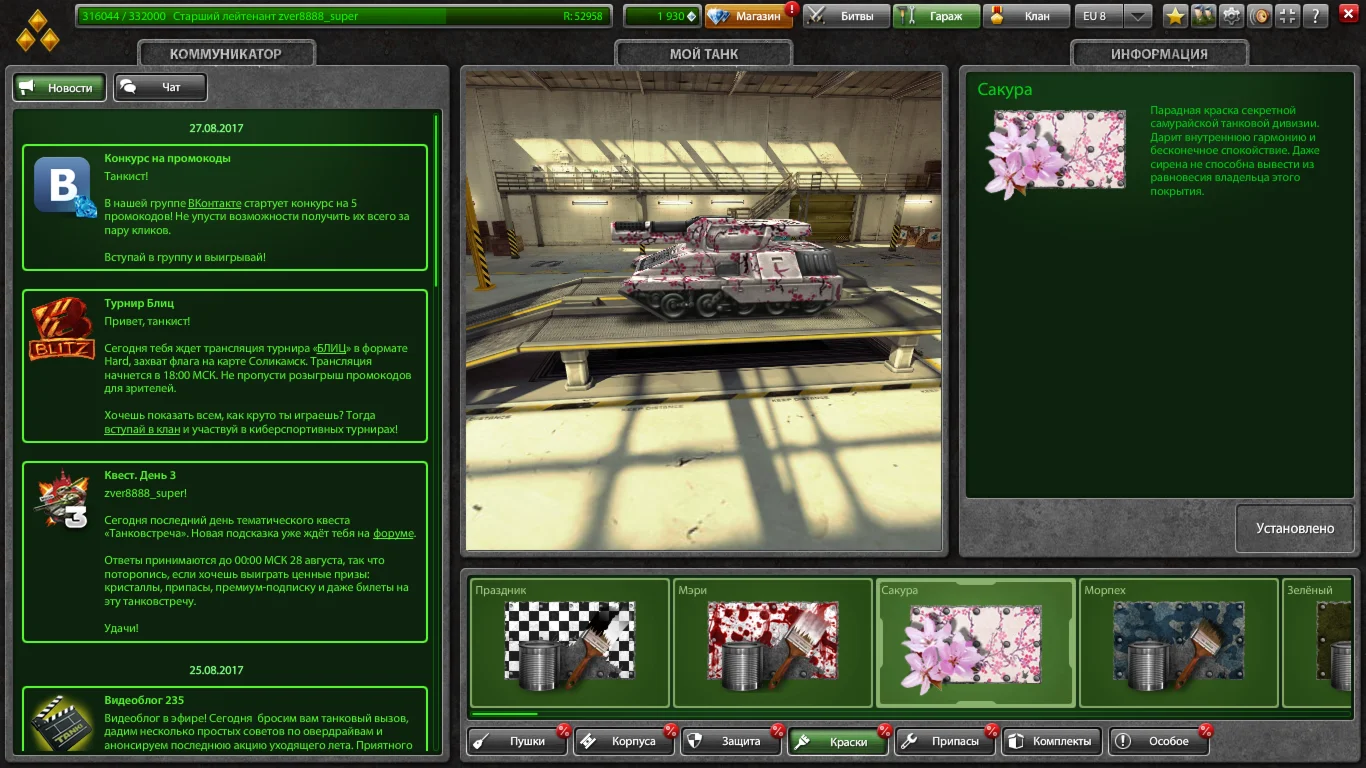The width and height of the screenshot is (1366, 768).
Task: Click the VK logo in promo code news
Action: (x=64, y=187)
